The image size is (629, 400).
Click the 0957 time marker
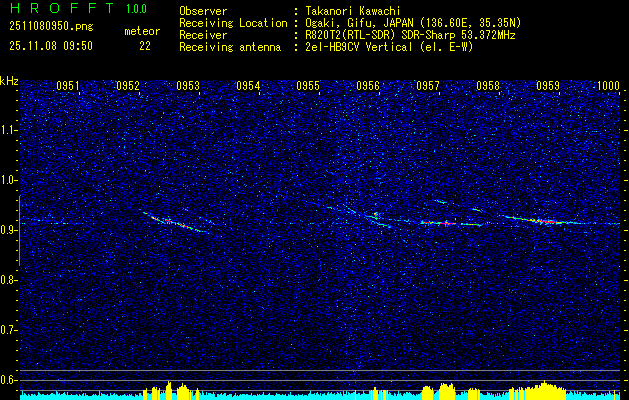428,86
